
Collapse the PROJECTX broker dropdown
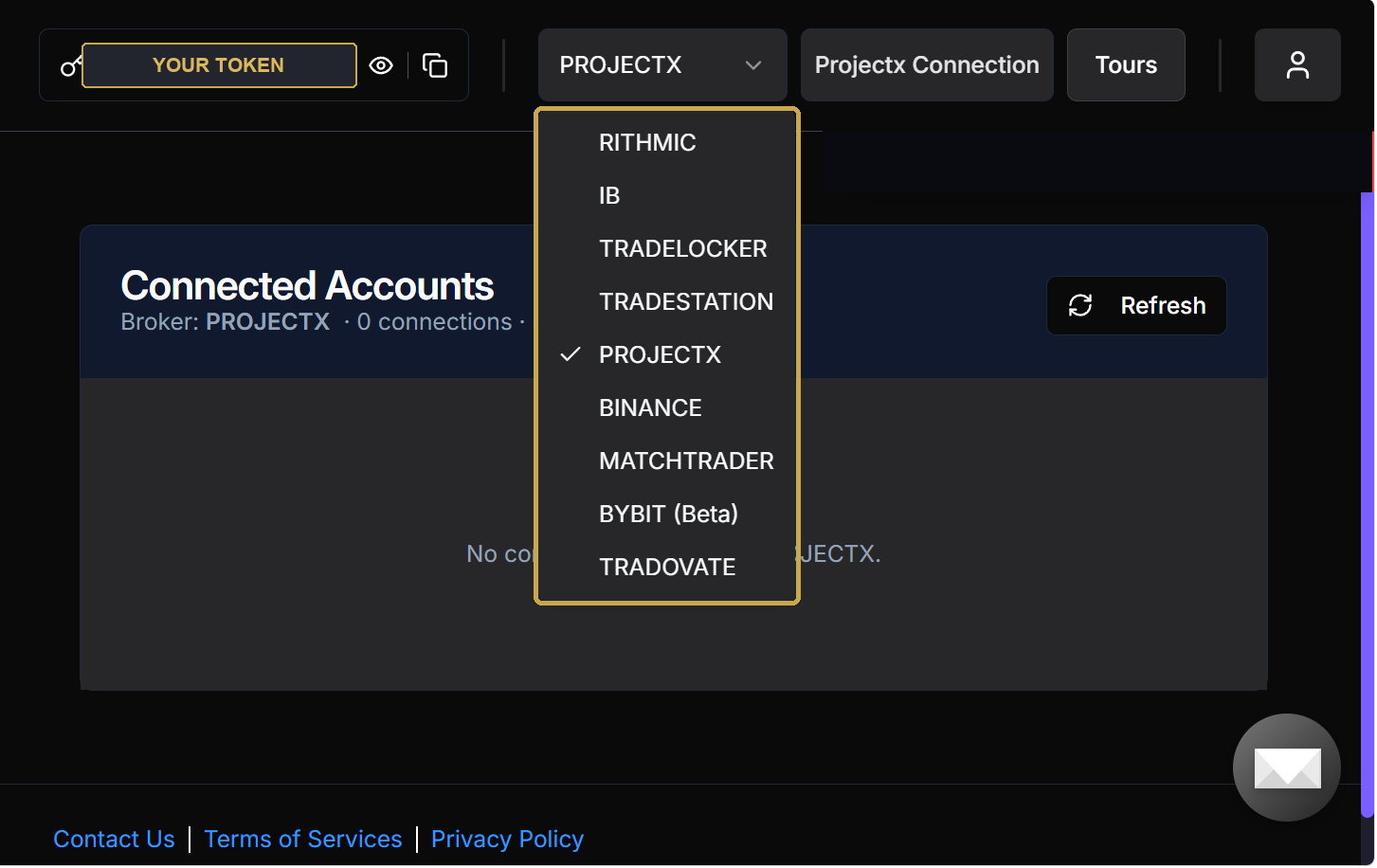click(662, 65)
